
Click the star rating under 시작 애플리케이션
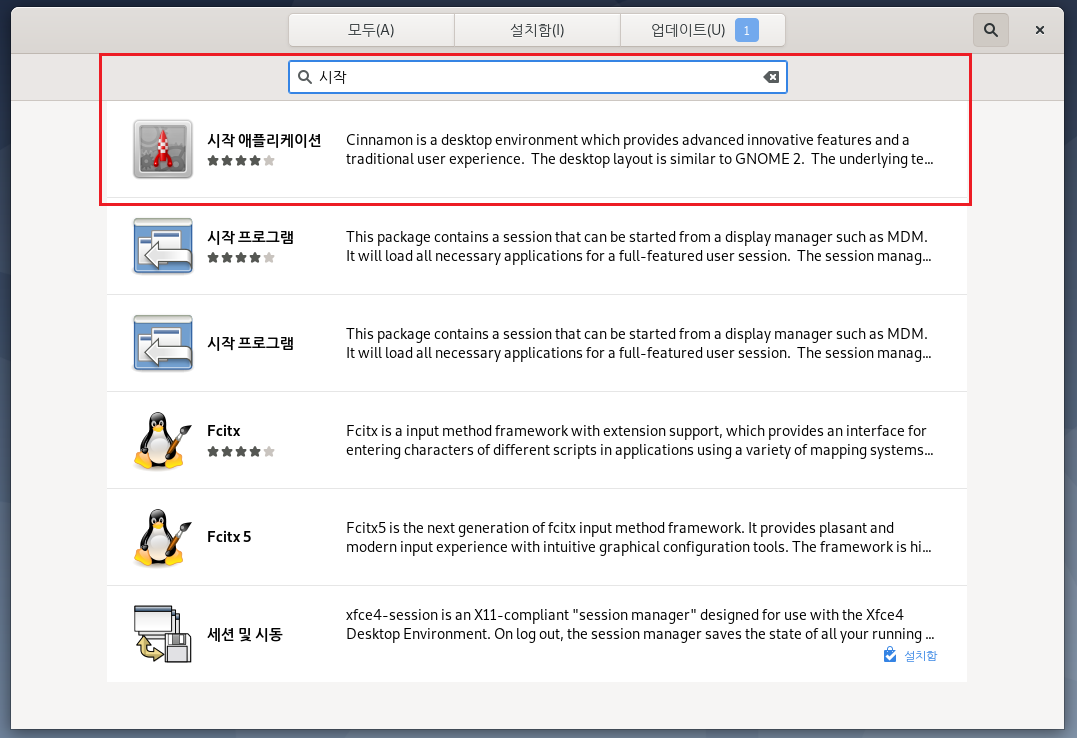click(241, 161)
